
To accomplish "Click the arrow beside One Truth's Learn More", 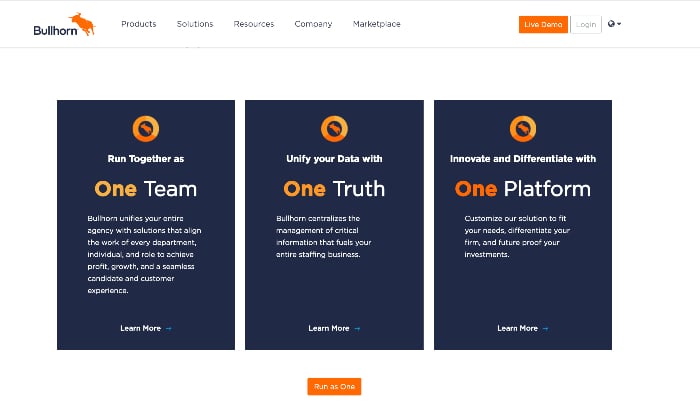I will click(x=357, y=329).
